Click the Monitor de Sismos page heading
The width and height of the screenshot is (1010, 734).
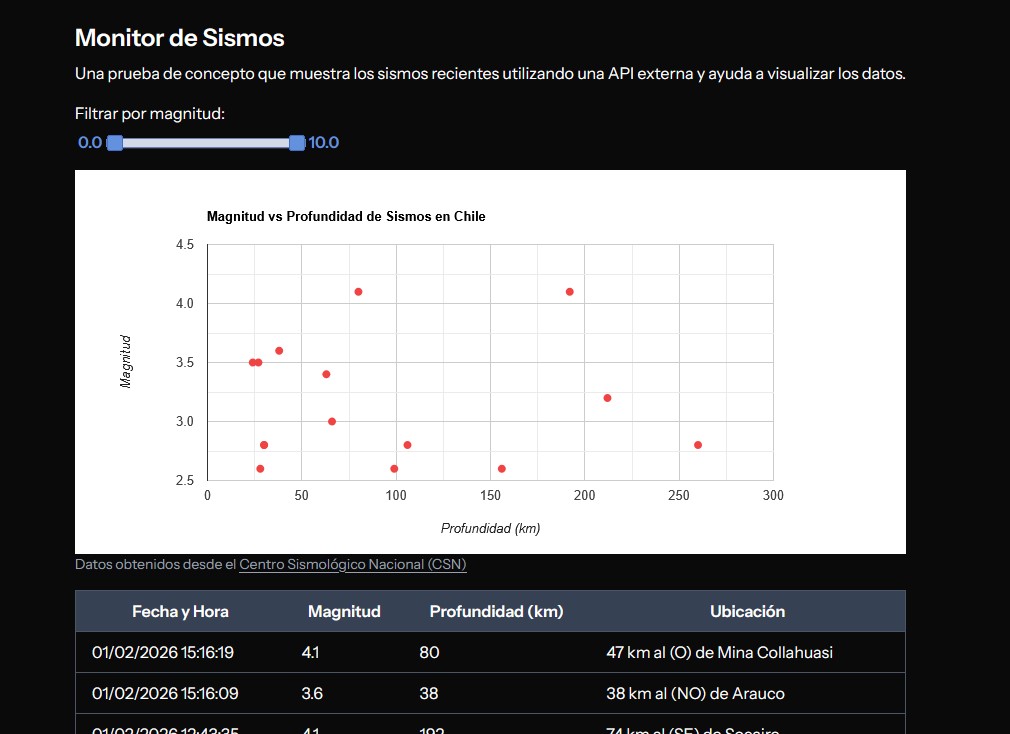pos(179,38)
